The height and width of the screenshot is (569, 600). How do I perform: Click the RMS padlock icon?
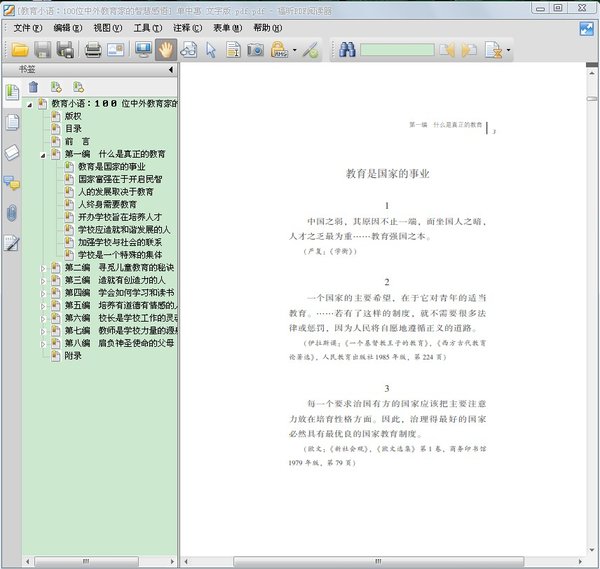click(x=279, y=50)
